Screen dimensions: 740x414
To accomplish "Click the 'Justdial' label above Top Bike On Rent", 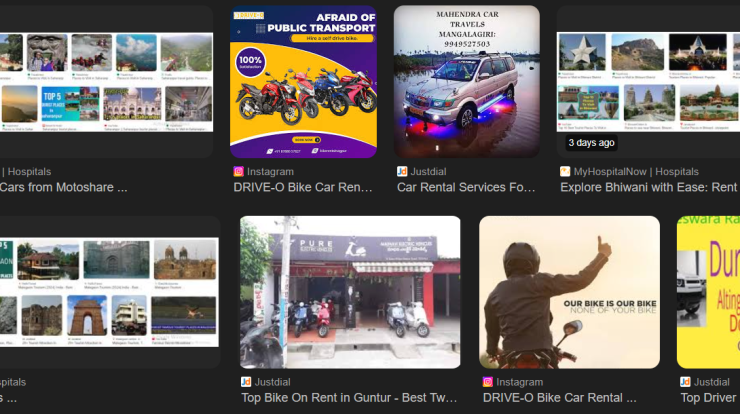I will [x=272, y=382].
